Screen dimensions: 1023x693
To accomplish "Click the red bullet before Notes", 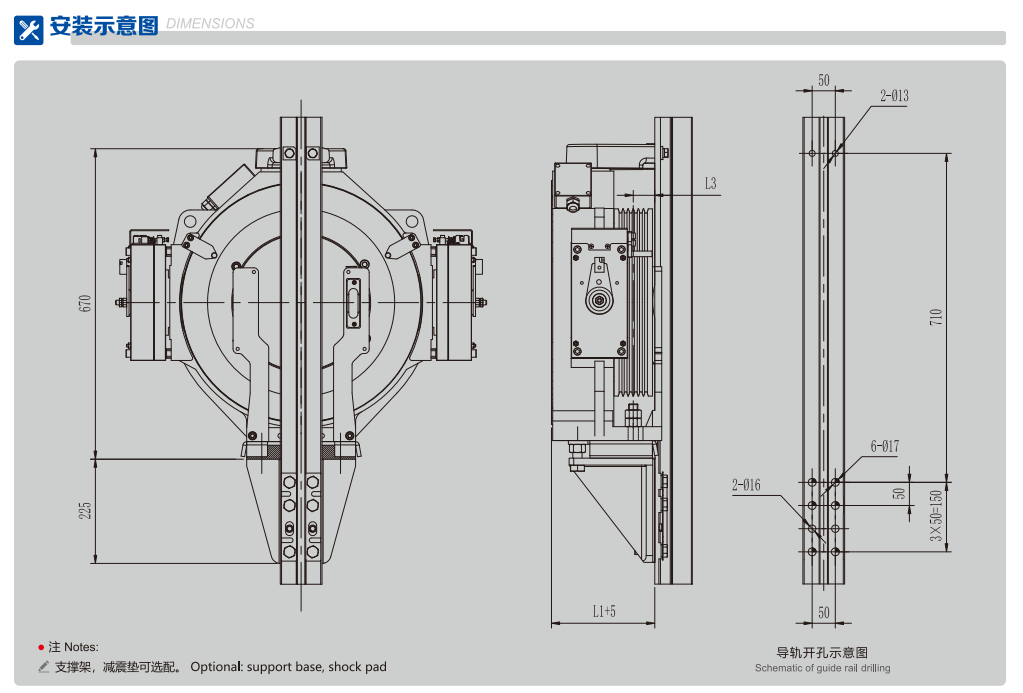I will coord(40,648).
